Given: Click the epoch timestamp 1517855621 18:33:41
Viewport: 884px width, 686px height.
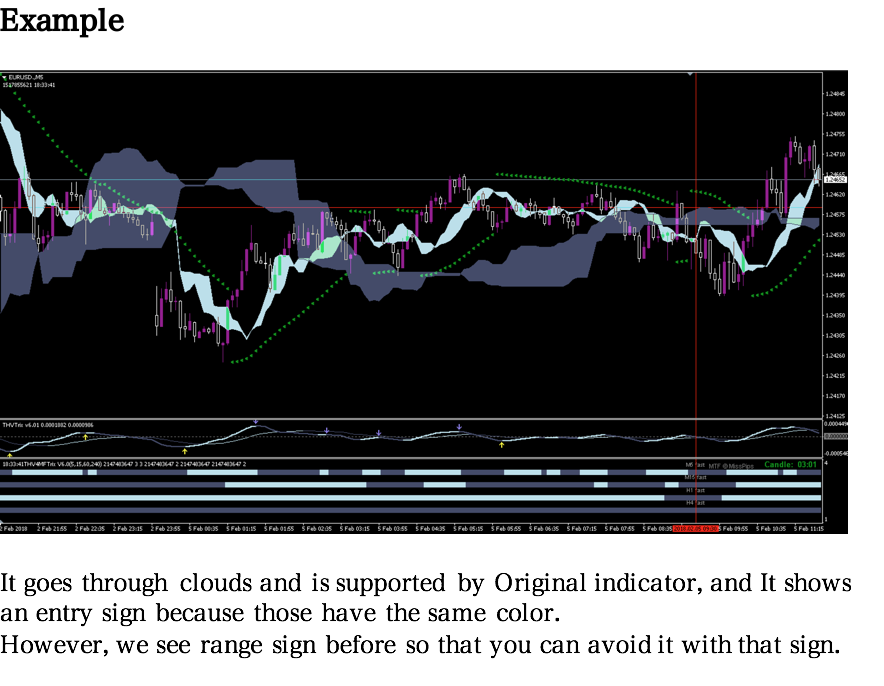Looking at the screenshot, I should click(29, 85).
